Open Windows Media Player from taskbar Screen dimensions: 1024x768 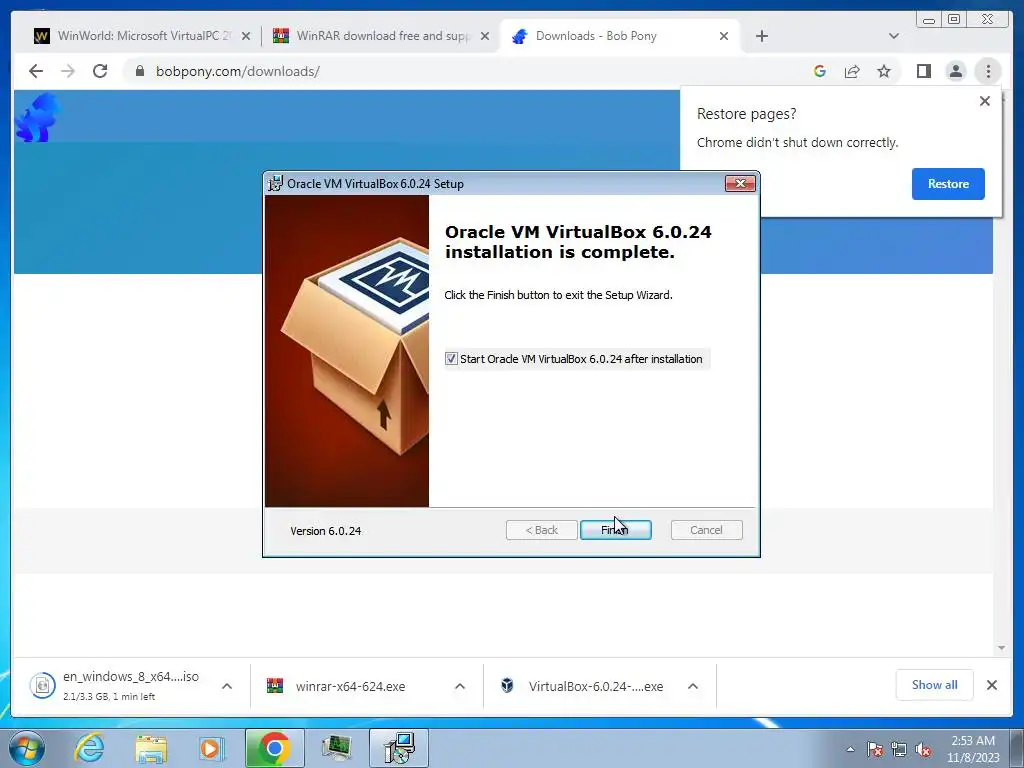[212, 748]
